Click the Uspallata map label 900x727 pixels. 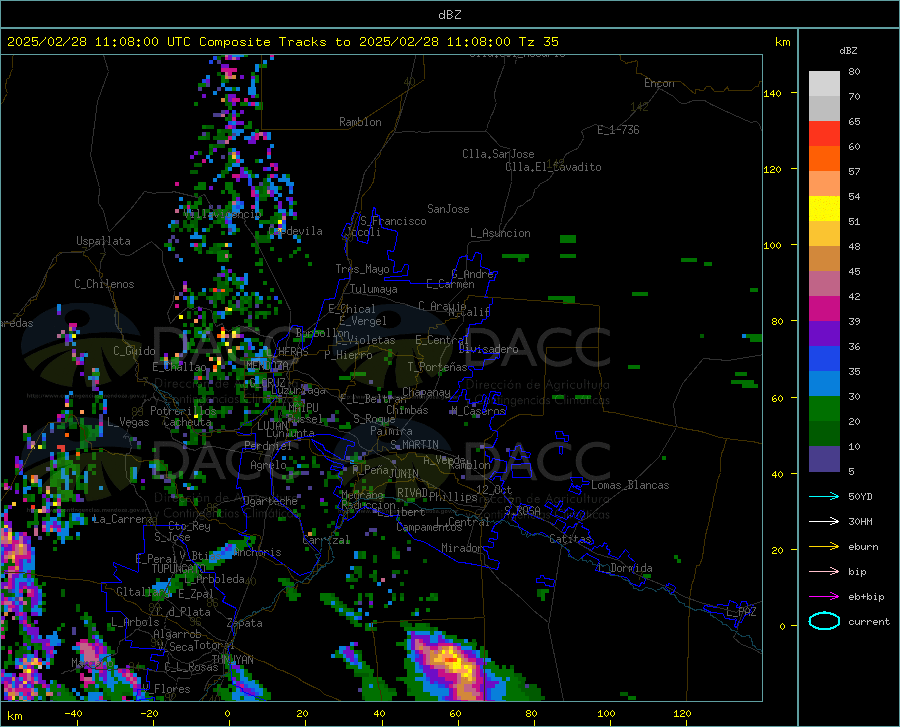[103, 241]
